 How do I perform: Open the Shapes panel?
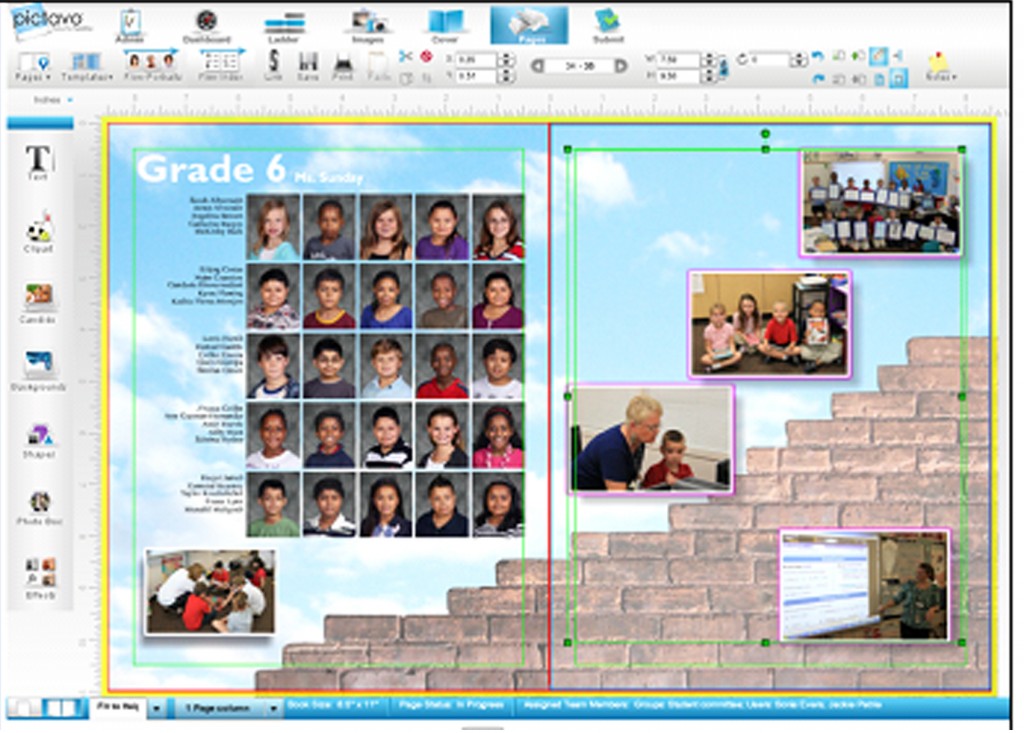click(x=38, y=440)
